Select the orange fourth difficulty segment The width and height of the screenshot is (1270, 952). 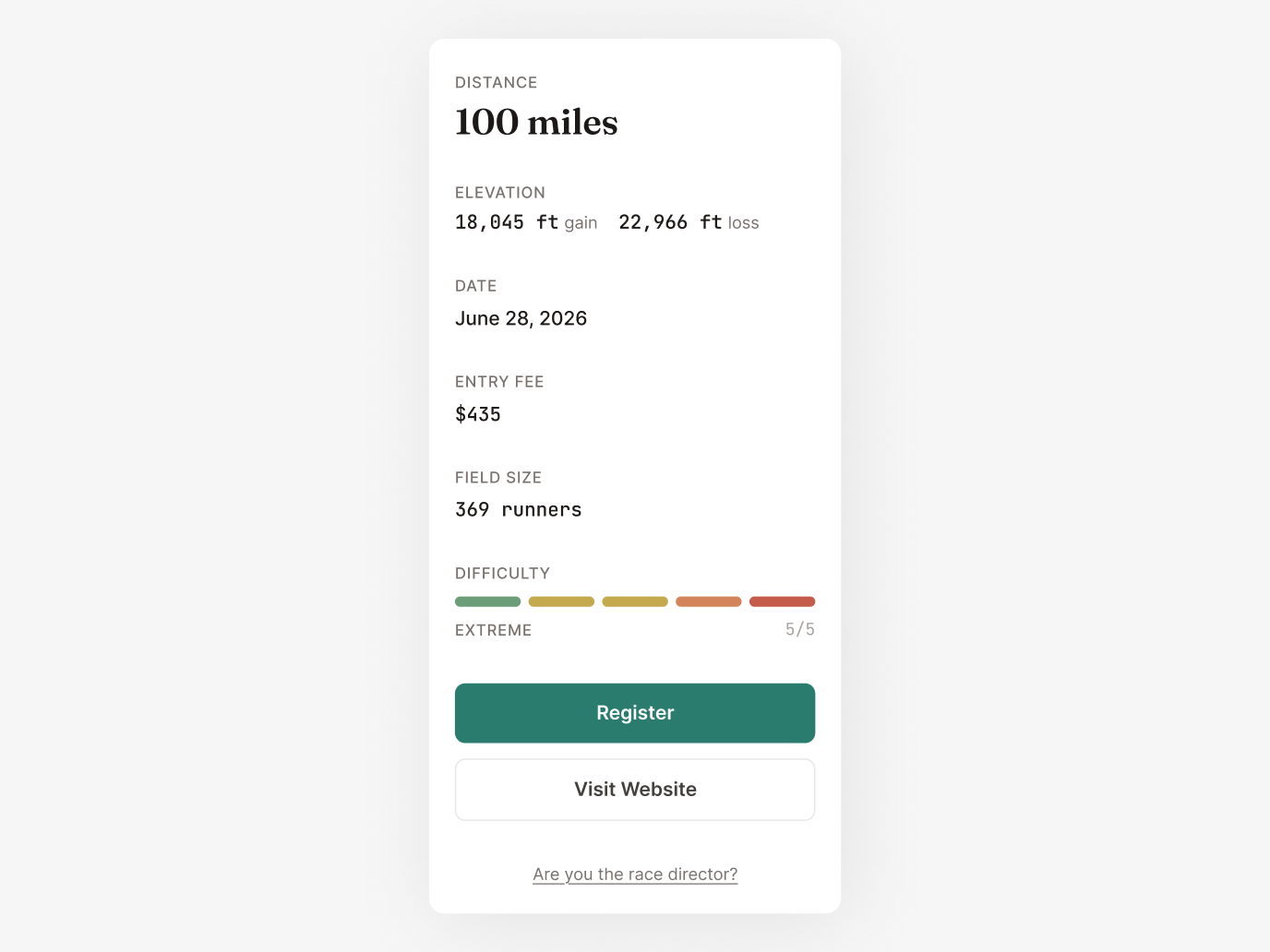pyautogui.click(x=709, y=601)
